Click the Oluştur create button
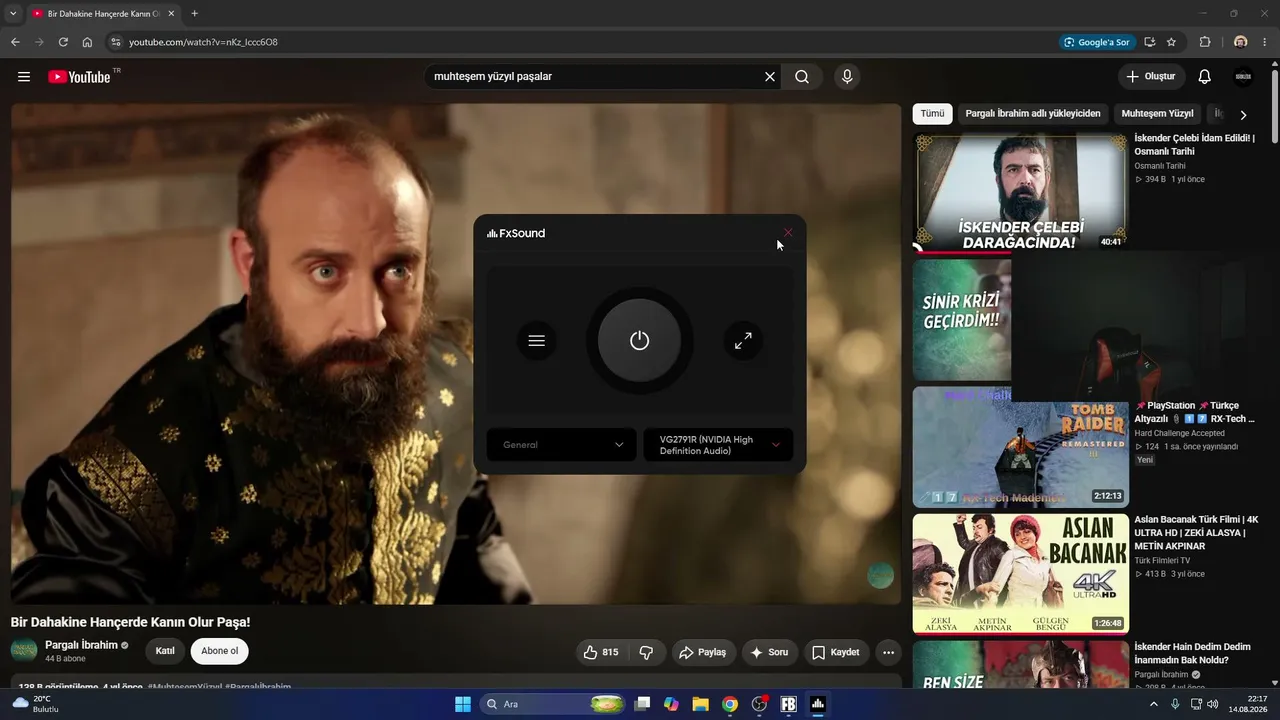Screen dimensions: 1280x720 (x=1151, y=77)
